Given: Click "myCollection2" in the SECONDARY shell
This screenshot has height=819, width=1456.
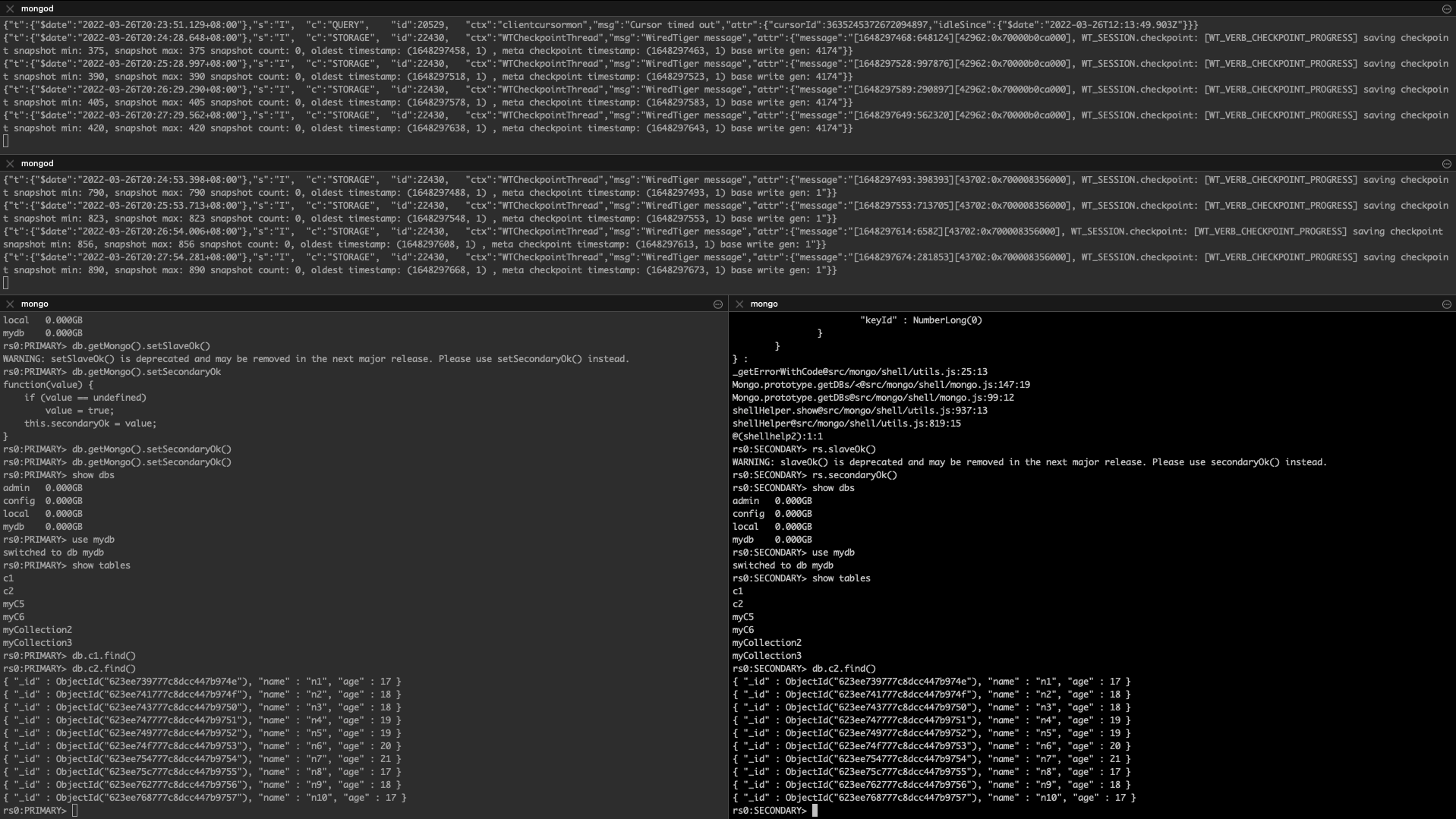Looking at the screenshot, I should pos(767,643).
